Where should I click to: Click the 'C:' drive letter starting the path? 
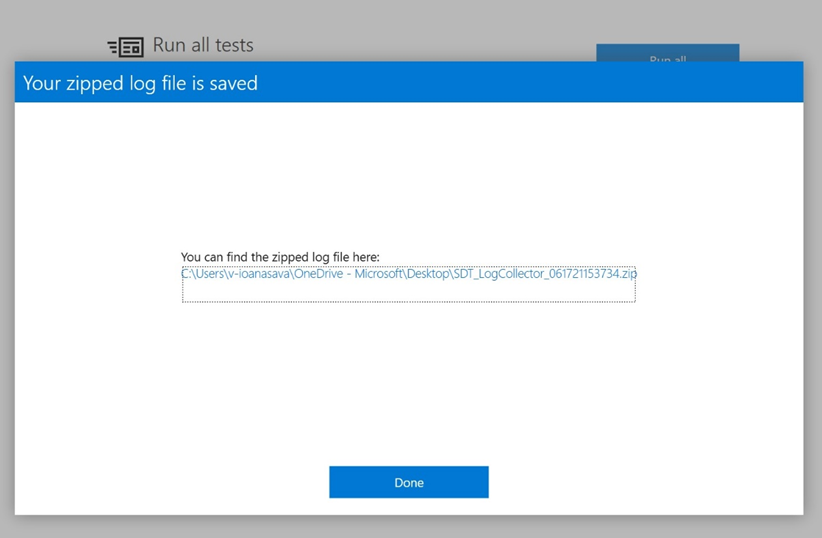click(186, 273)
